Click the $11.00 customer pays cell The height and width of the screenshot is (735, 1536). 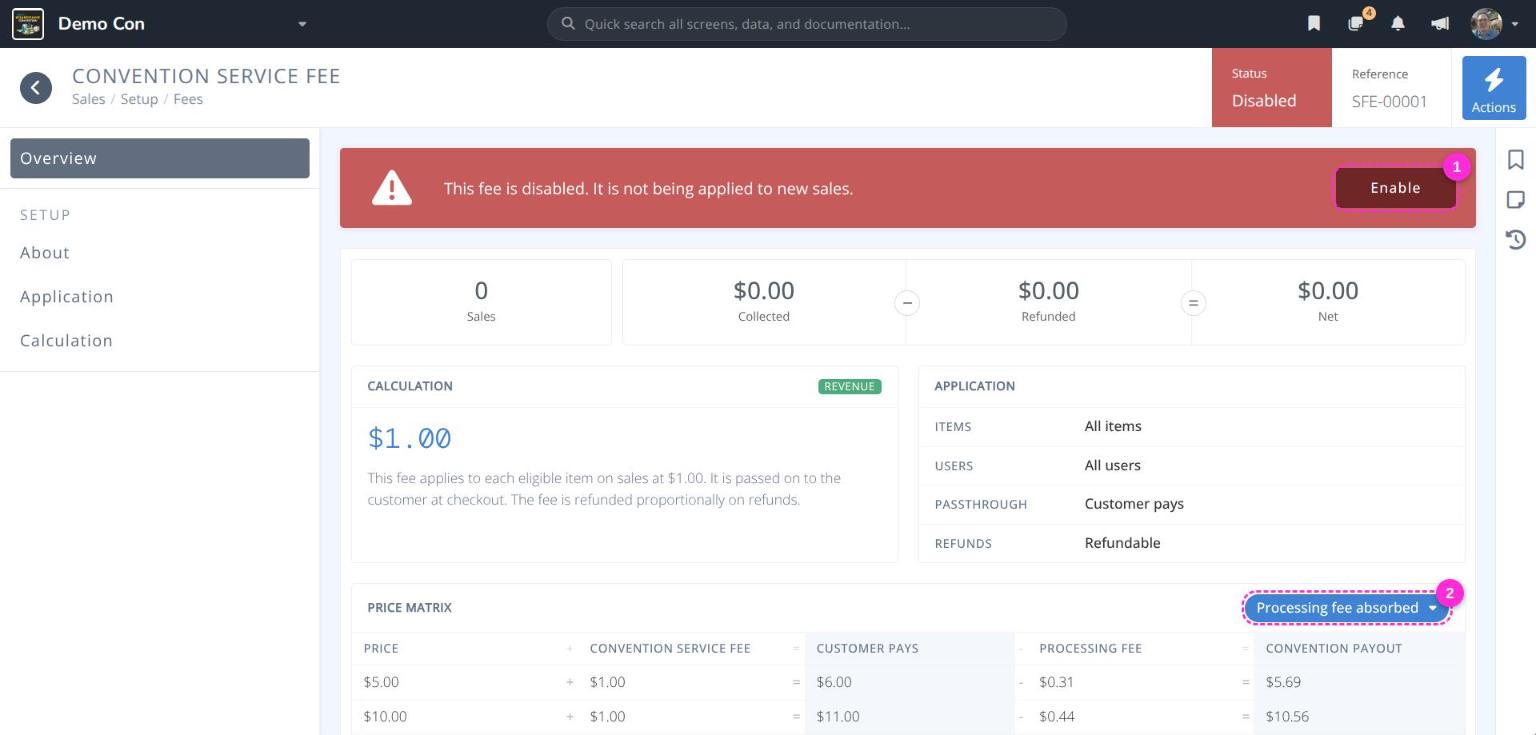[x=838, y=716]
